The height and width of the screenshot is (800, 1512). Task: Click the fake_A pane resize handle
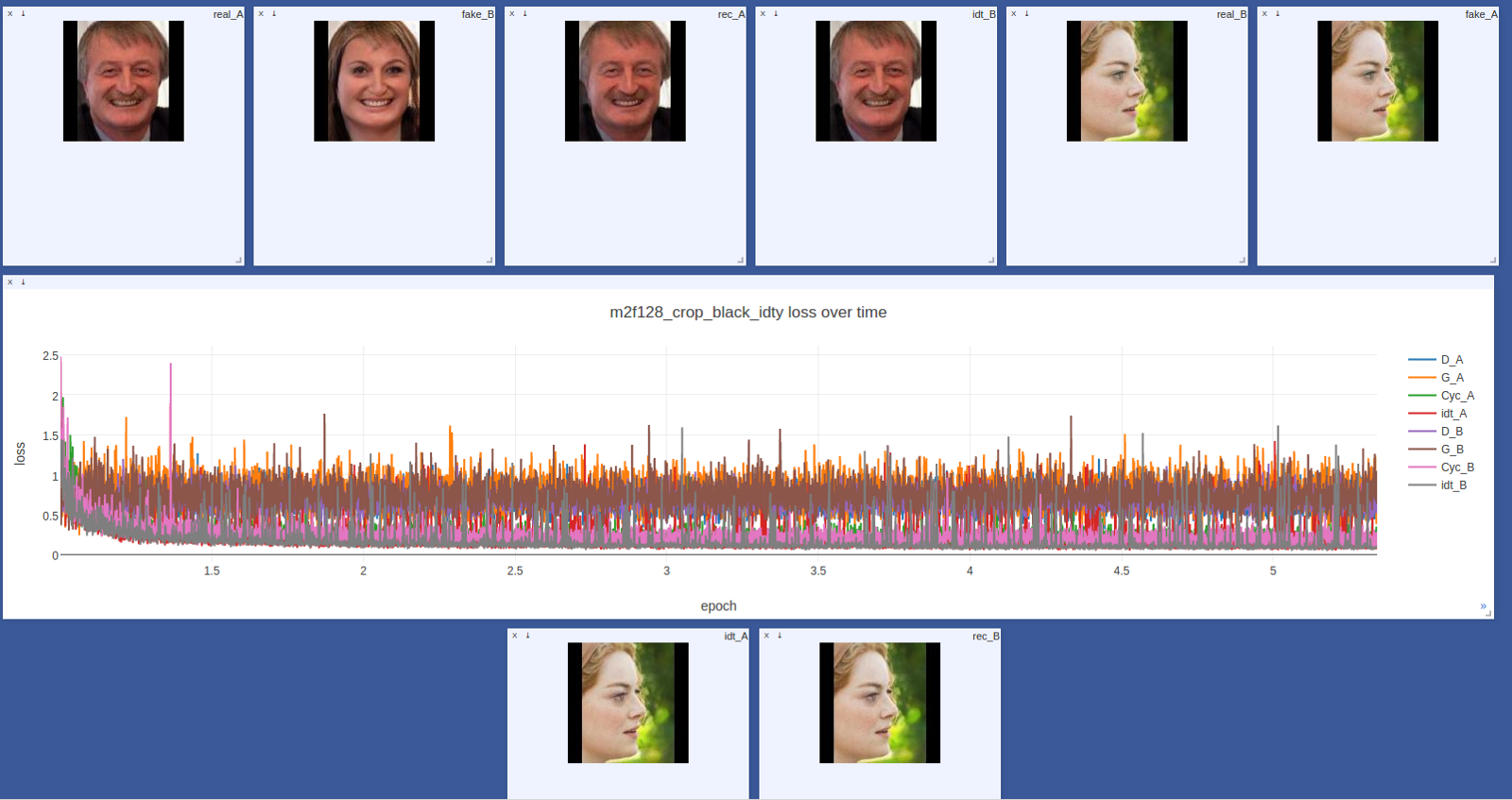[1493, 260]
